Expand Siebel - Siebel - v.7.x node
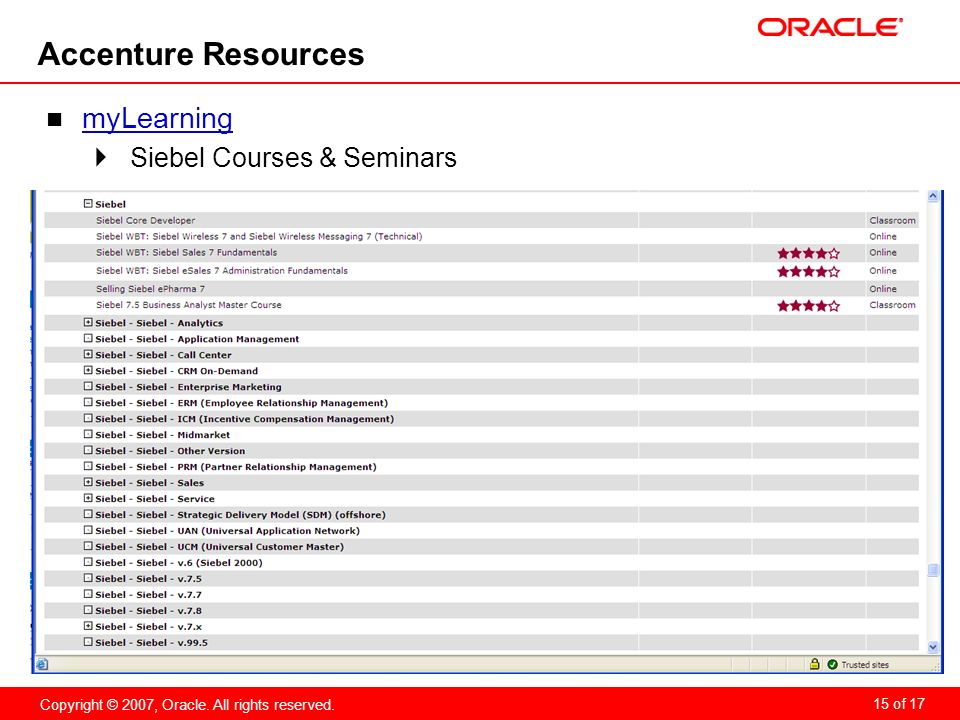960x720 pixels. (88, 626)
